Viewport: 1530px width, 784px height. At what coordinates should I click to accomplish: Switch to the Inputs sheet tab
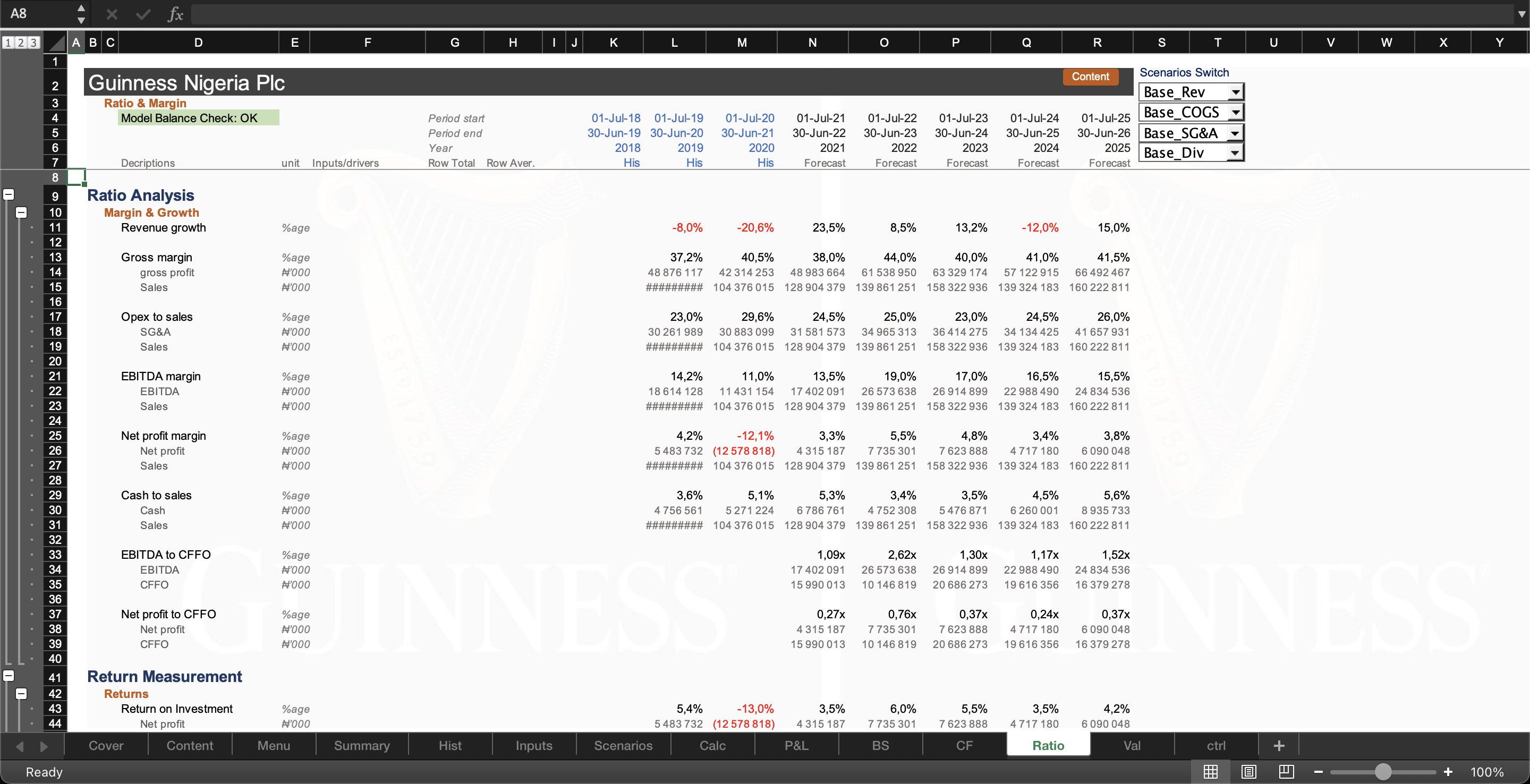pyautogui.click(x=533, y=745)
